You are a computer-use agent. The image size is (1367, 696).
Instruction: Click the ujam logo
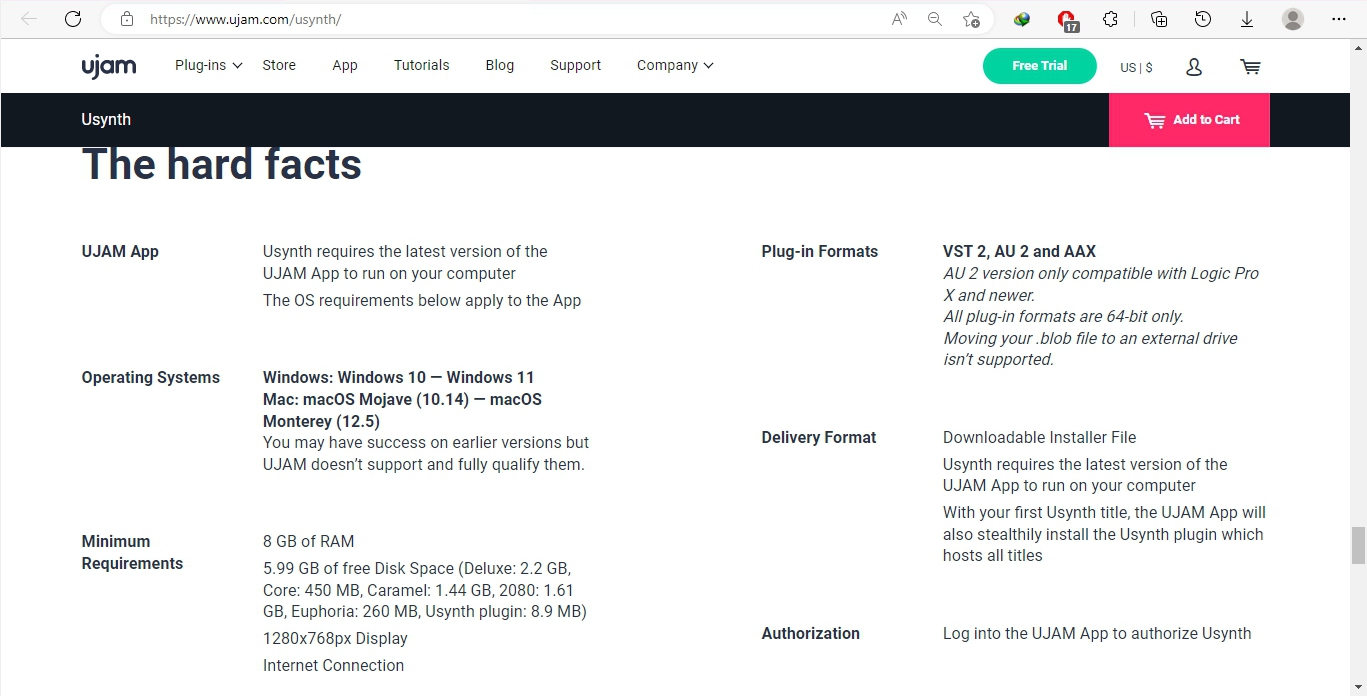click(108, 66)
